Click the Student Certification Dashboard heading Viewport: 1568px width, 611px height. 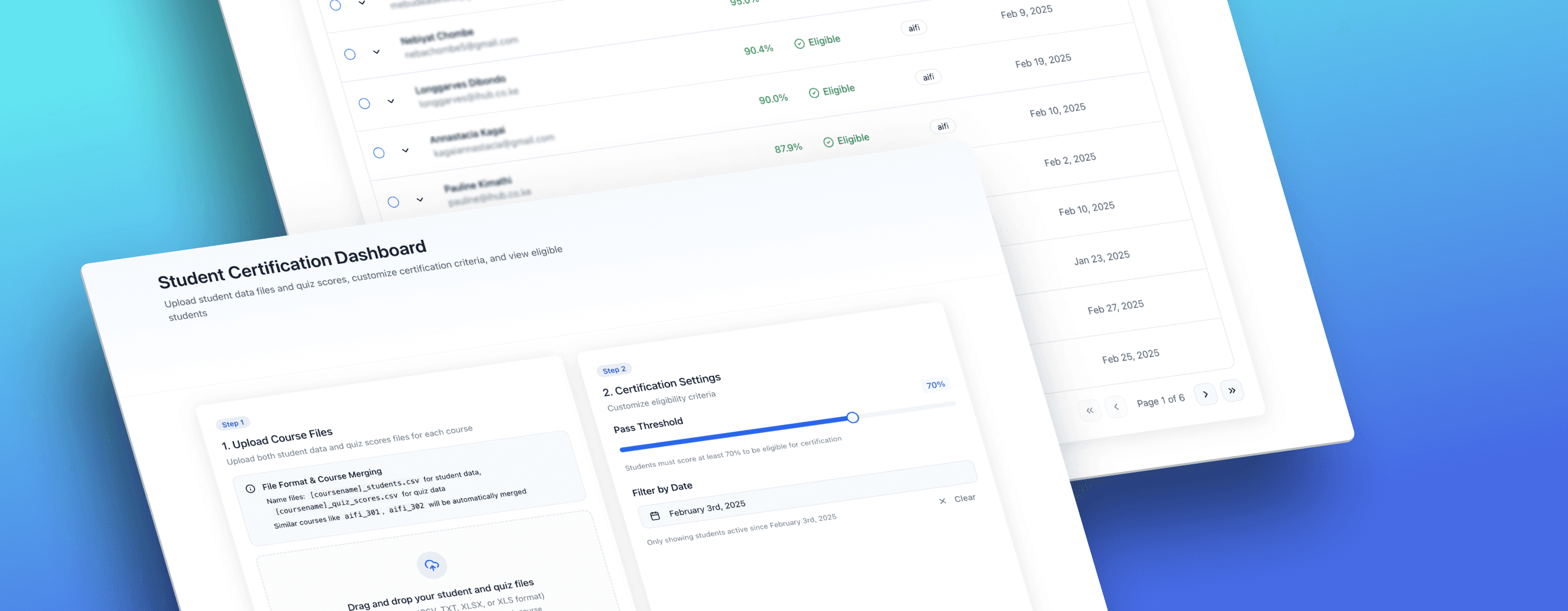coord(291,265)
